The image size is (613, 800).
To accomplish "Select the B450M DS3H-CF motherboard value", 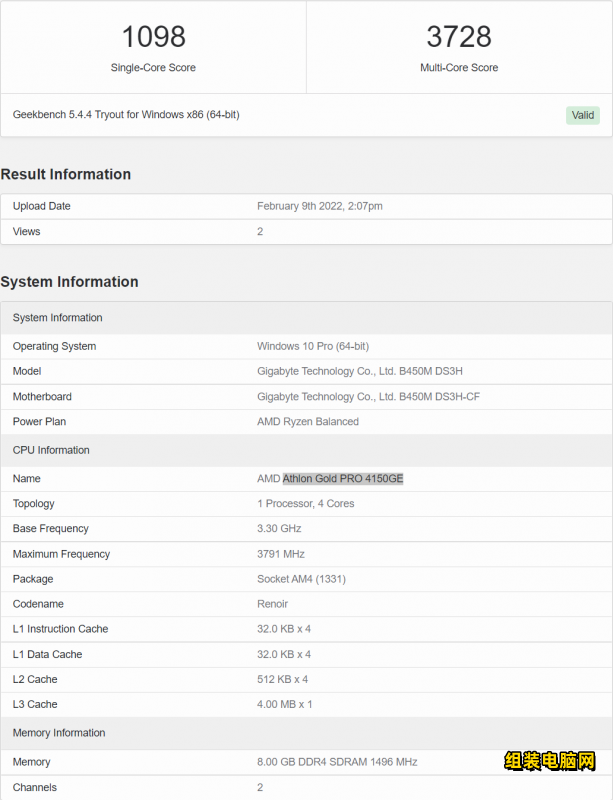I will 369,396.
